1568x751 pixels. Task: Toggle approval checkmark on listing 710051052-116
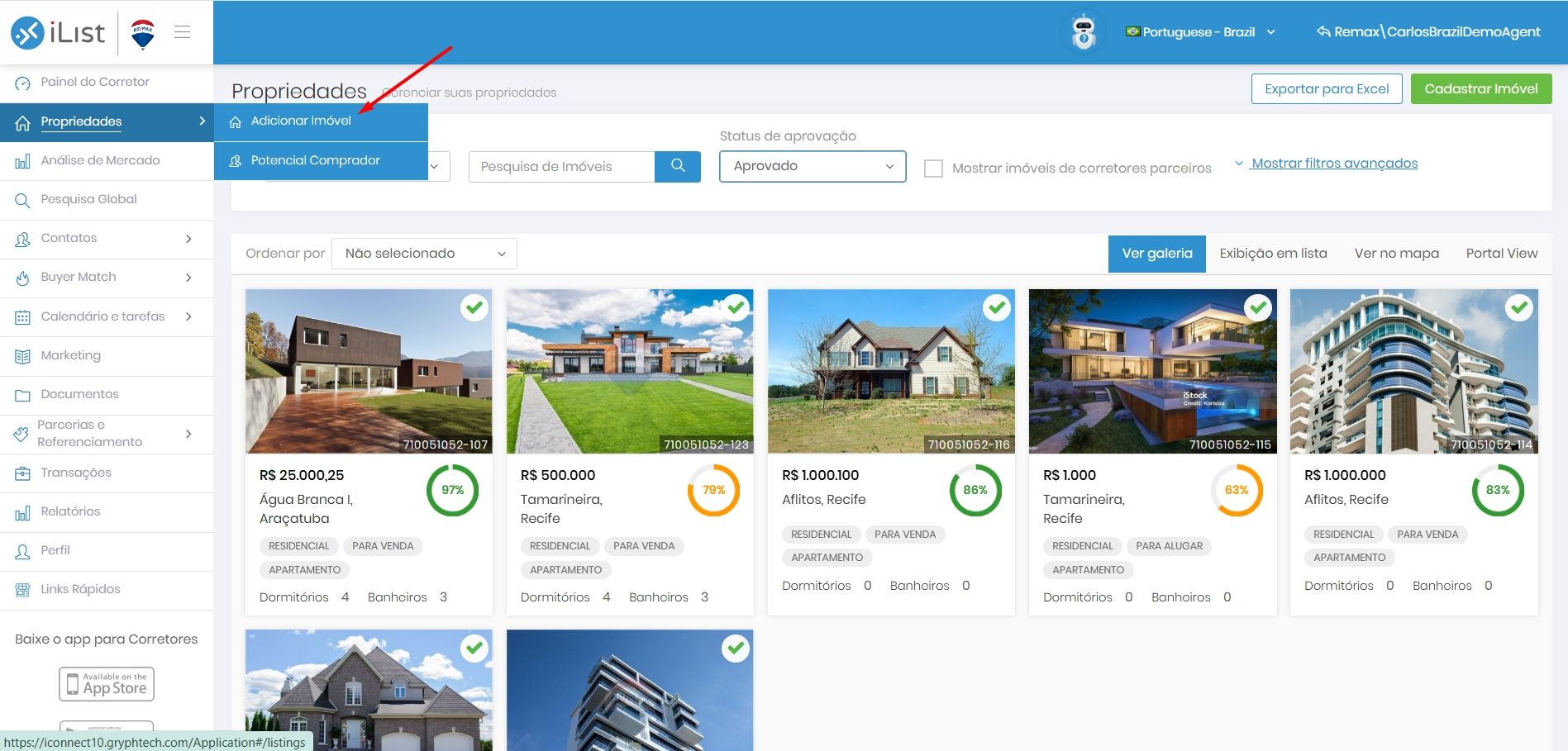997,307
